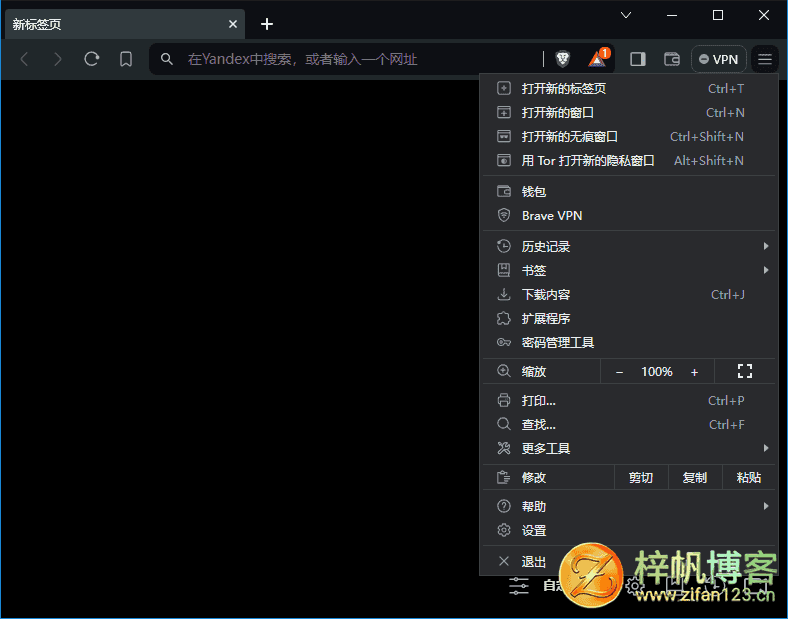Select Brave VPN menu entry
Viewport: 788px width, 619px height.
tap(629, 216)
